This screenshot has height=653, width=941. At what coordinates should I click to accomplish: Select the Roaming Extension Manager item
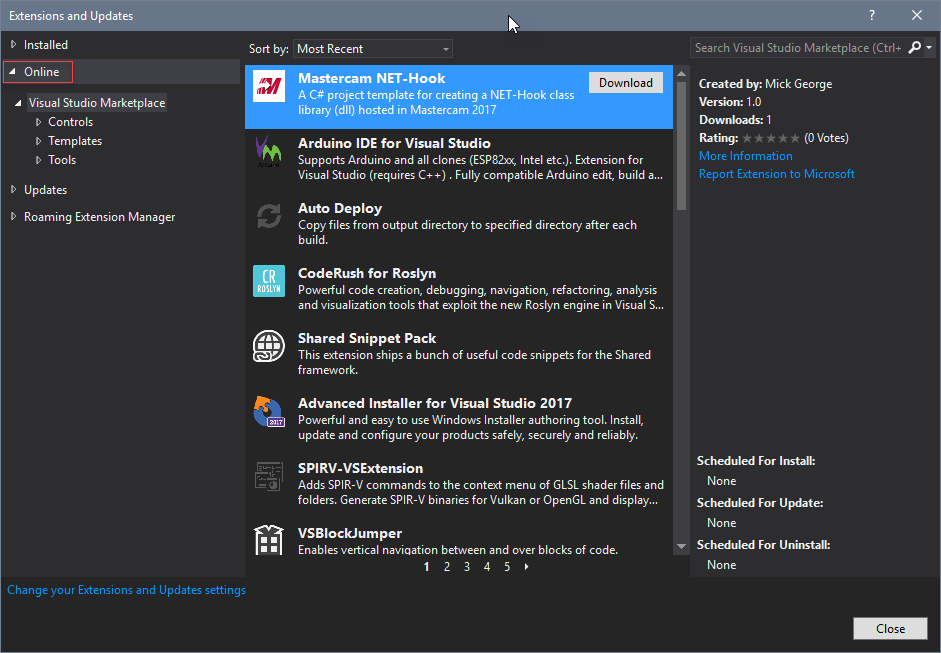click(x=99, y=217)
